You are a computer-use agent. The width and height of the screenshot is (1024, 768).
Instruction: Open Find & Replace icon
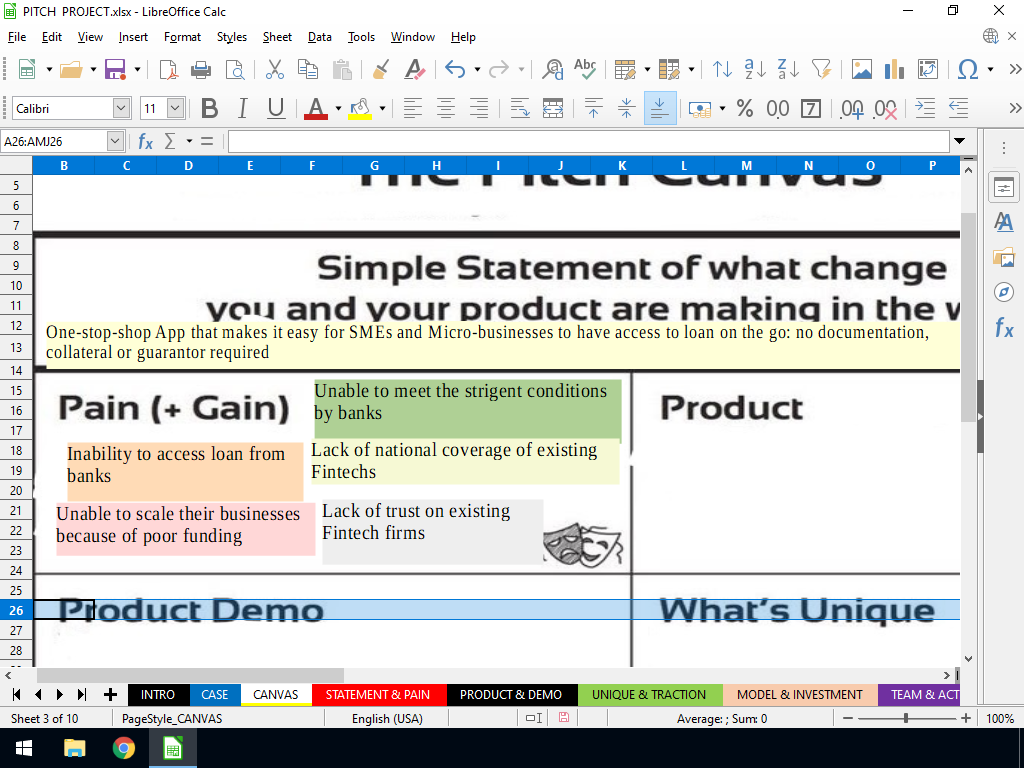pos(552,69)
